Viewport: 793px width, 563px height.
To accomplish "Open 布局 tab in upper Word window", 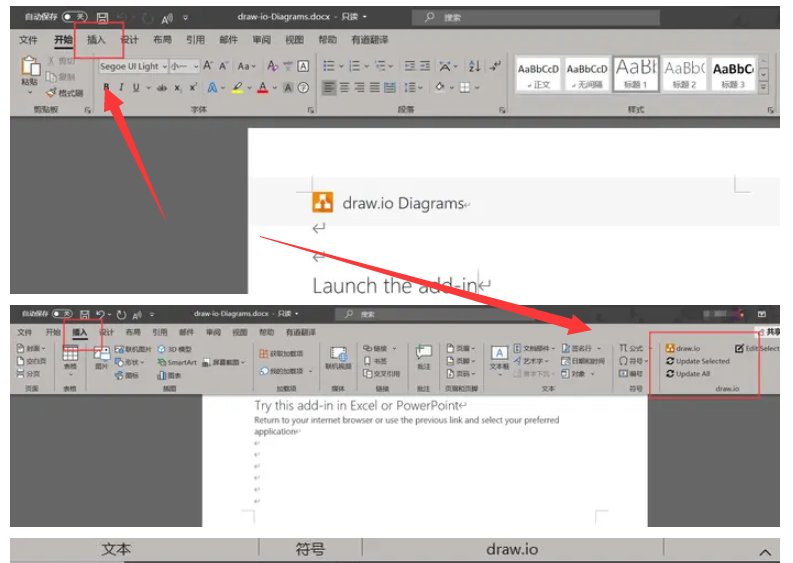I will coord(162,39).
